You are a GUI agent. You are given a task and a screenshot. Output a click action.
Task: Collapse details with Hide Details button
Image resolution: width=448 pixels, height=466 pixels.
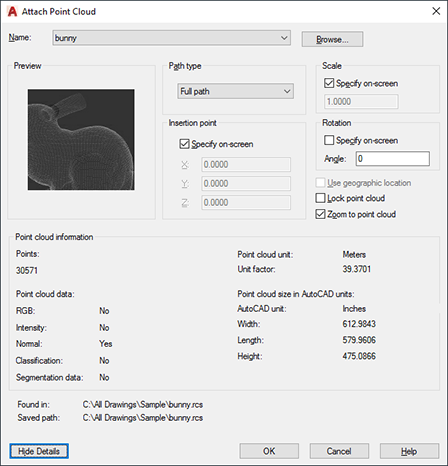[39, 451]
